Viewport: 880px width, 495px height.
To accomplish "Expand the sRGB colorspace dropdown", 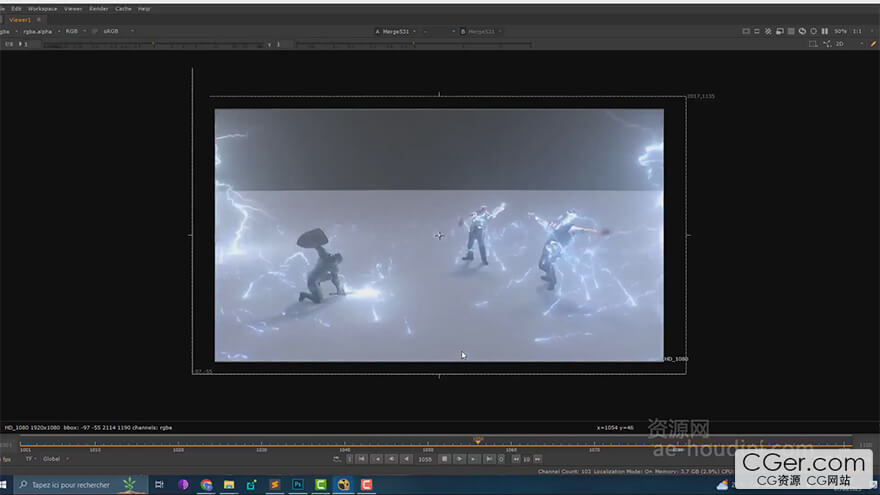I will coord(112,31).
